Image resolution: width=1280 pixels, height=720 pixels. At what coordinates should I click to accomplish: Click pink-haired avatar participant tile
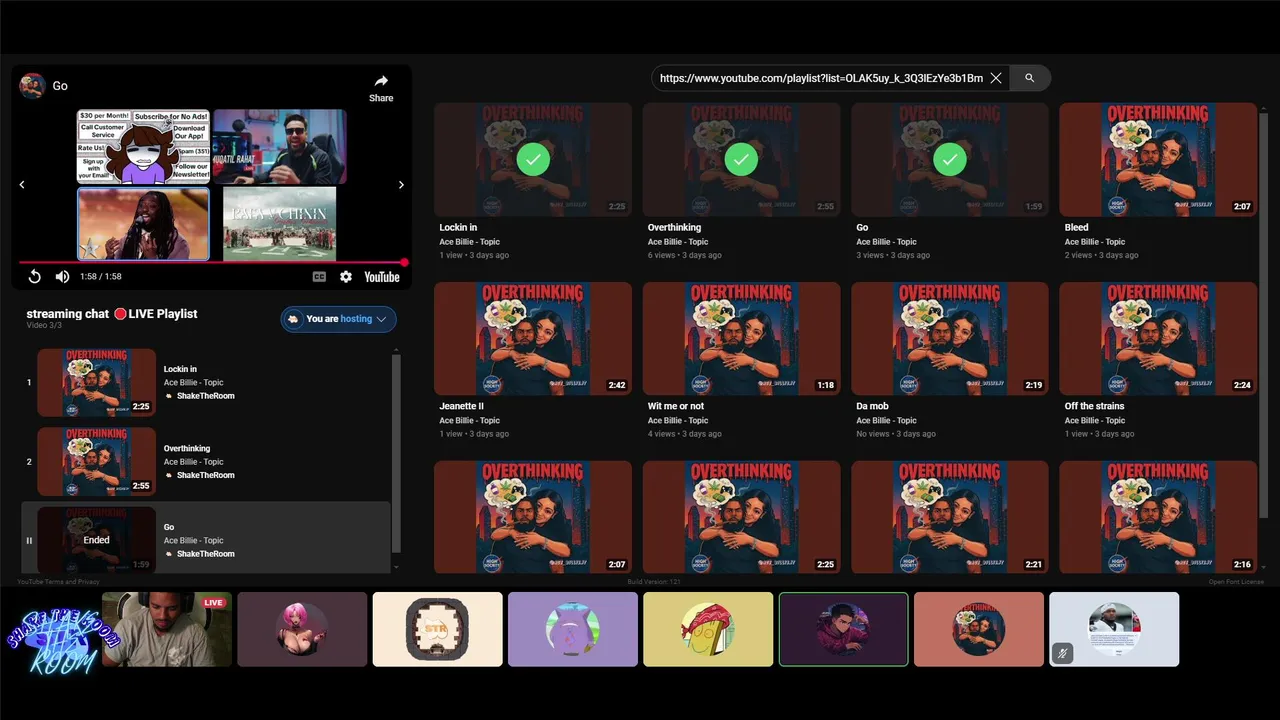point(302,629)
